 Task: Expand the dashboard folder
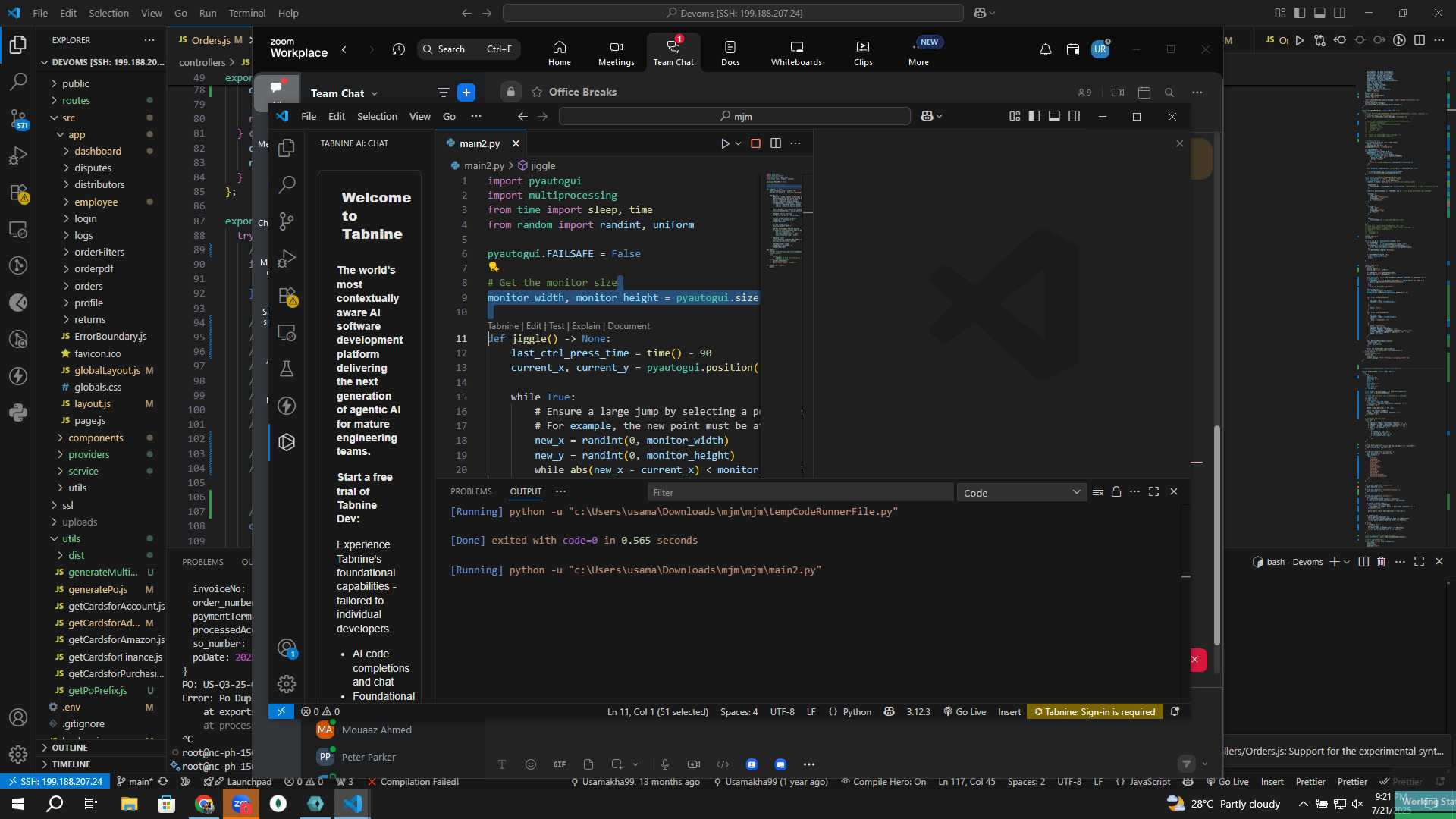click(x=98, y=151)
